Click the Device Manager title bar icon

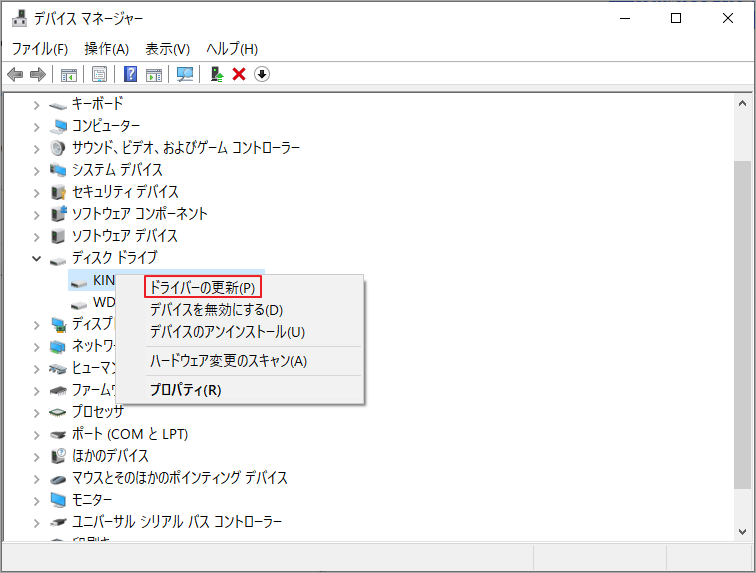pyautogui.click(x=19, y=18)
